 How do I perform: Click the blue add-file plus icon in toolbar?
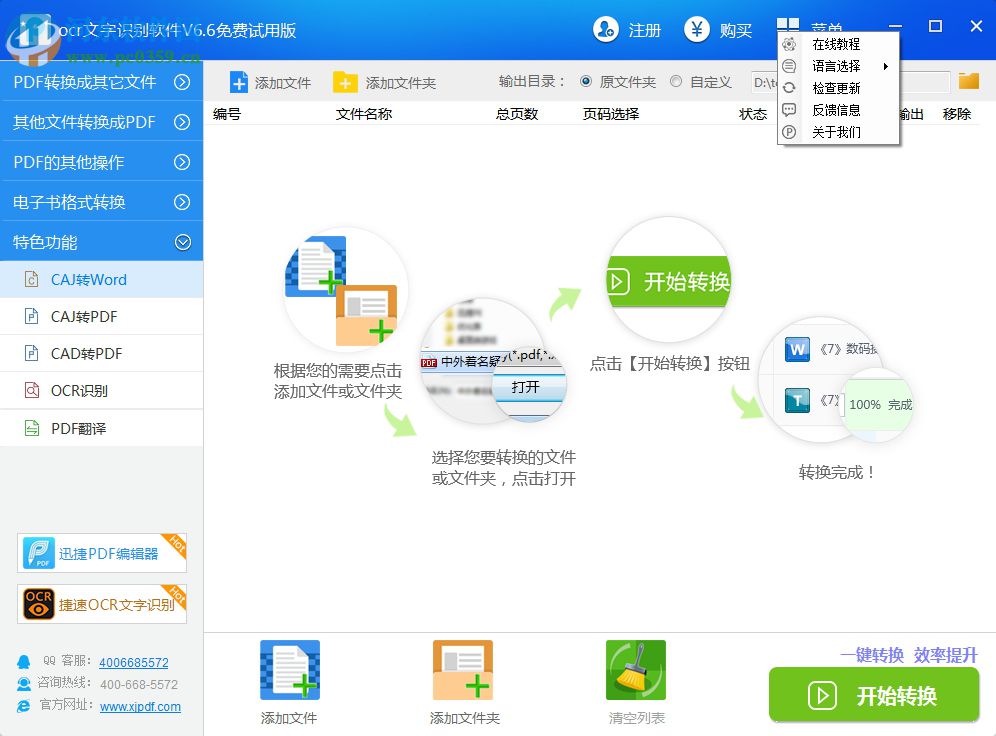pyautogui.click(x=239, y=83)
